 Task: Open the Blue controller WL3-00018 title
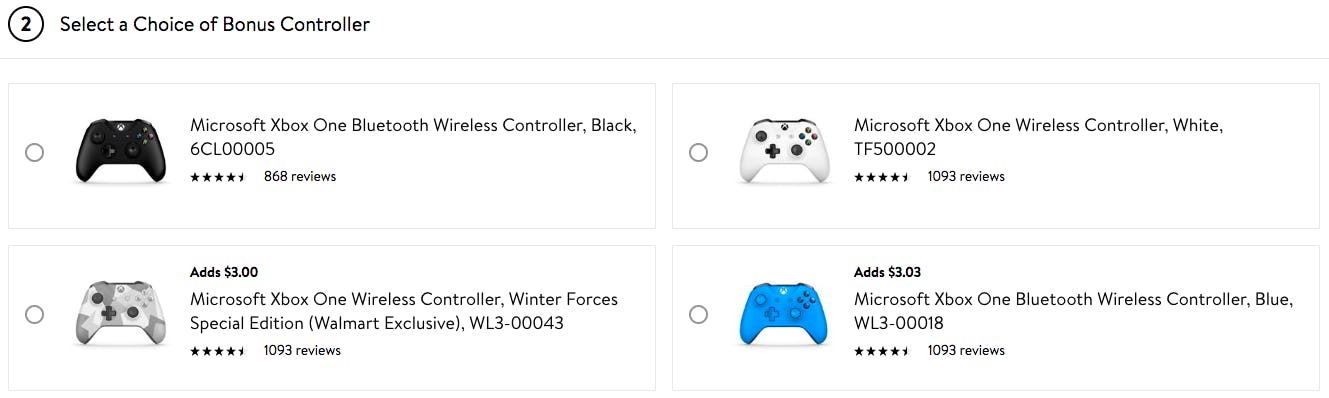[x=1073, y=311]
